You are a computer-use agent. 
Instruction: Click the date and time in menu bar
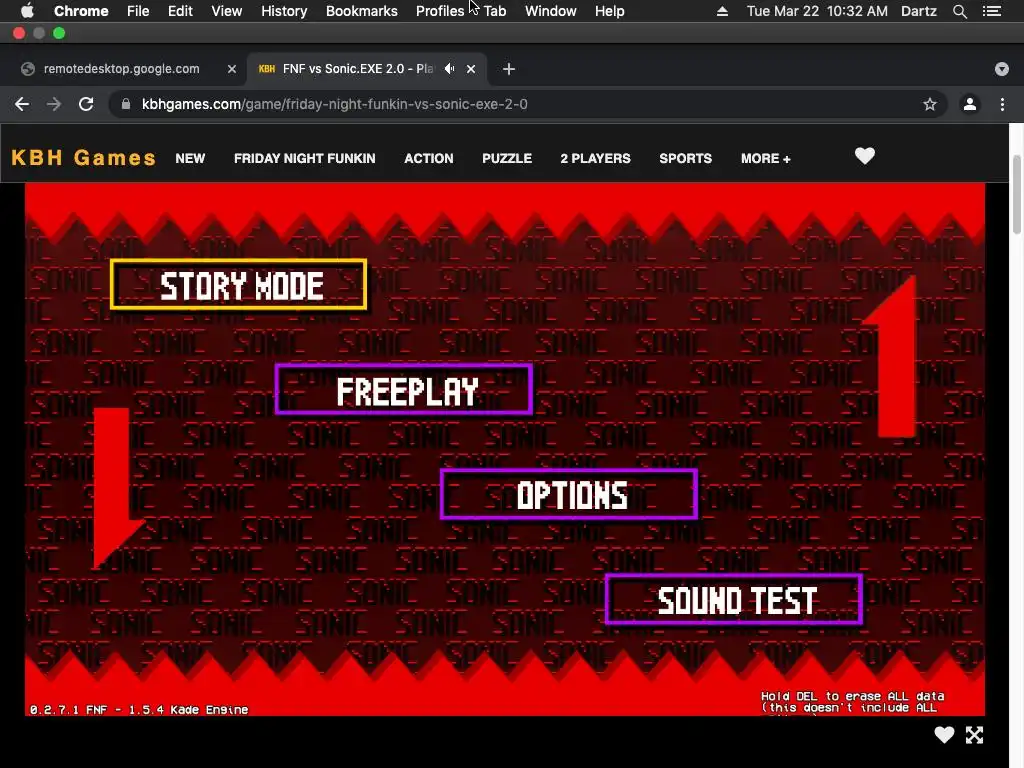tap(817, 11)
